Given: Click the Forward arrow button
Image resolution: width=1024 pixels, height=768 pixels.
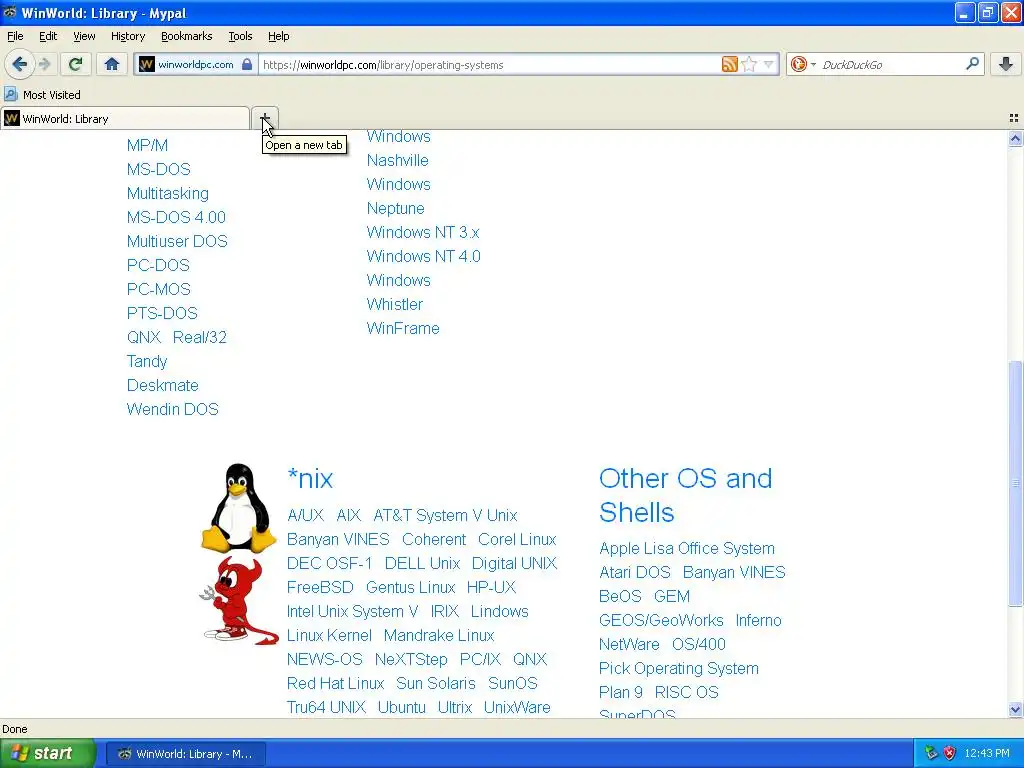Looking at the screenshot, I should pos(44,64).
